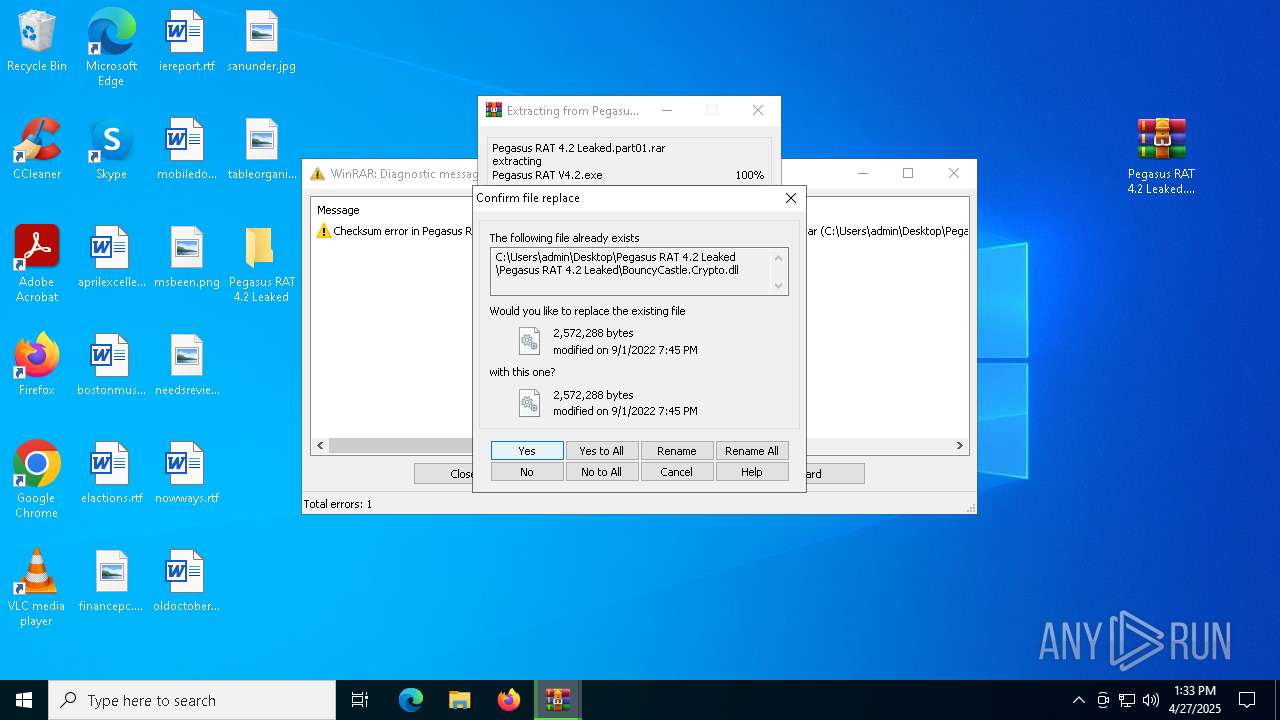Open clock showing 1:33 PM

(1195, 700)
